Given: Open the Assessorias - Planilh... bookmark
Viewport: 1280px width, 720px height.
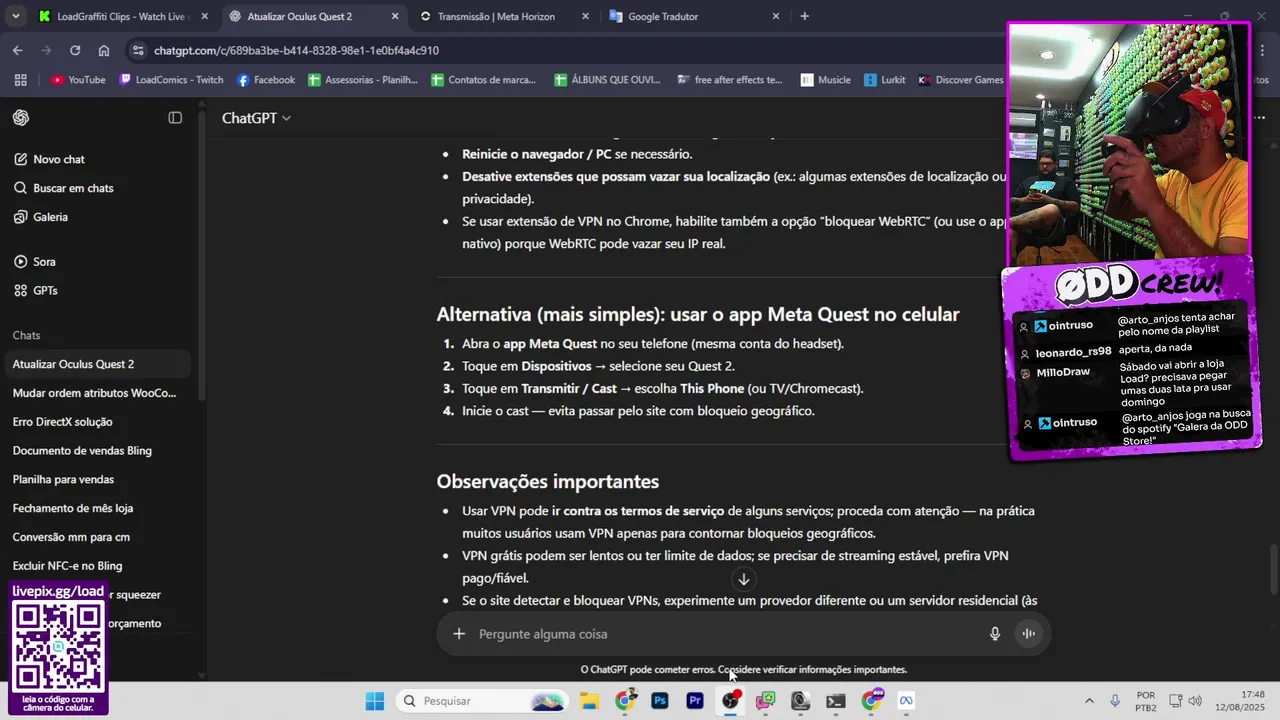Looking at the screenshot, I should [362, 80].
